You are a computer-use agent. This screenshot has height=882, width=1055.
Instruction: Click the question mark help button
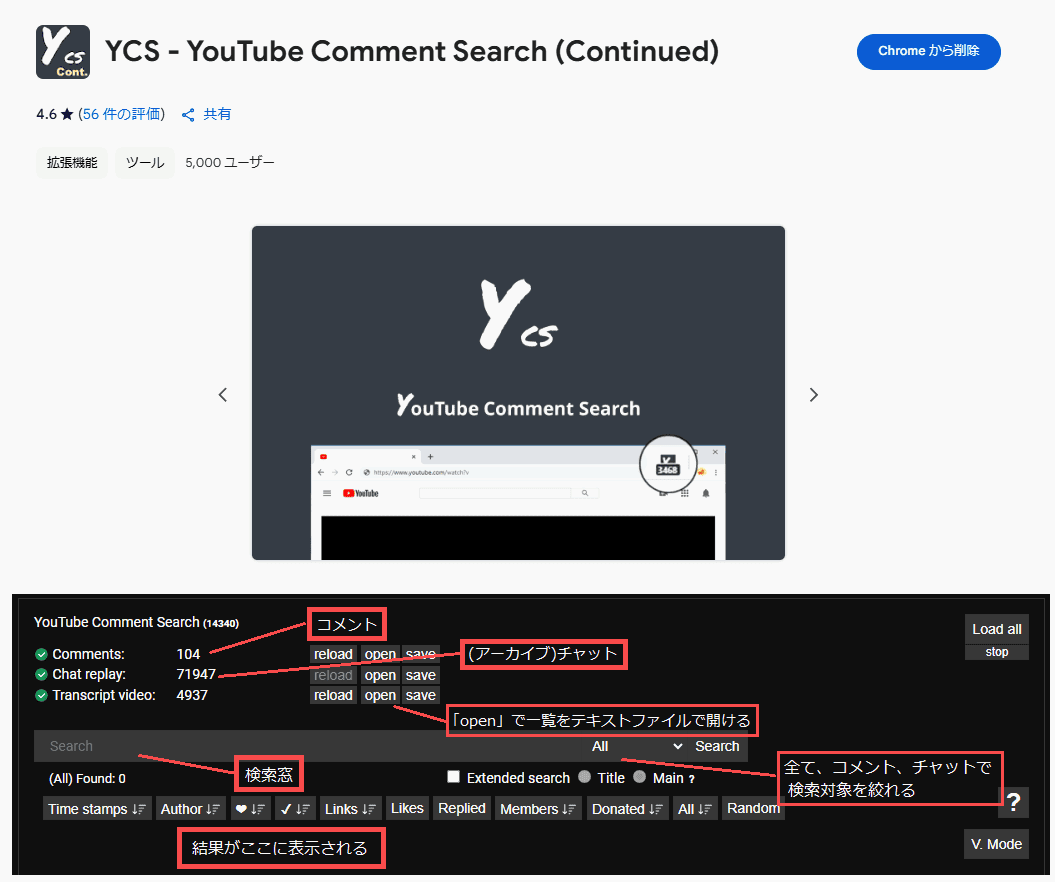(1013, 802)
